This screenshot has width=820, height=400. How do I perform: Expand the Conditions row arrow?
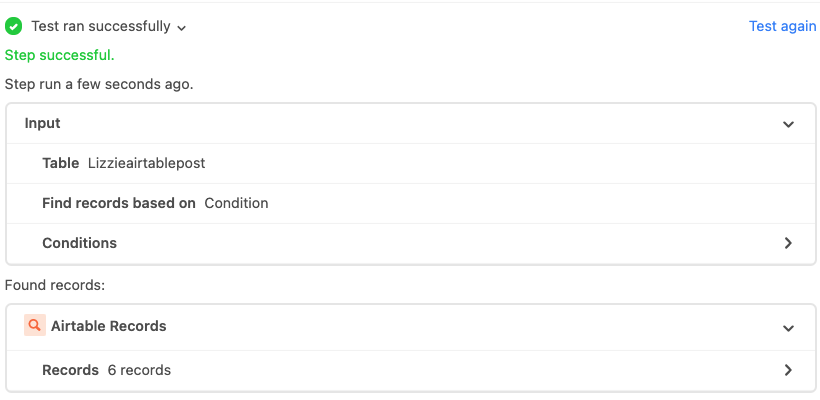click(x=788, y=243)
